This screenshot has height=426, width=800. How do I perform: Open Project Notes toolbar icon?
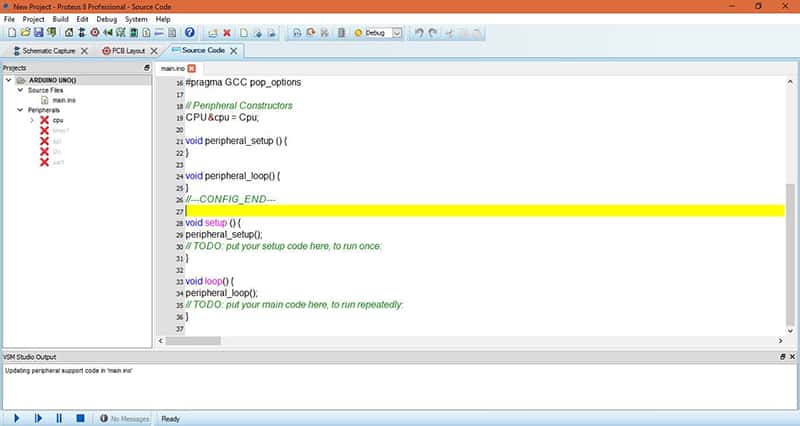point(172,33)
